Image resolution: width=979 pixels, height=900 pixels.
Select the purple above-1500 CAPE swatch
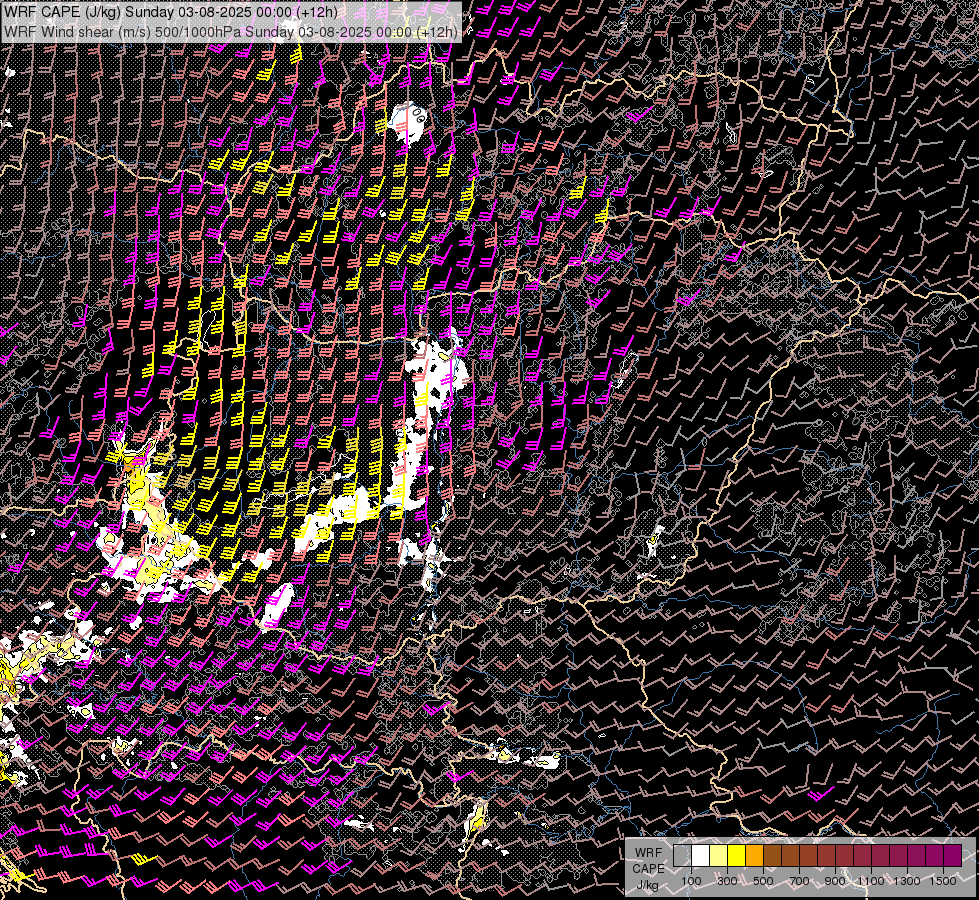click(952, 856)
